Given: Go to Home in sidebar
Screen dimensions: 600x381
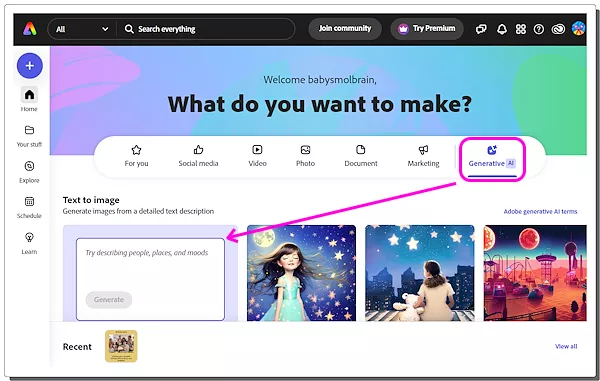Looking at the screenshot, I should tap(29, 99).
